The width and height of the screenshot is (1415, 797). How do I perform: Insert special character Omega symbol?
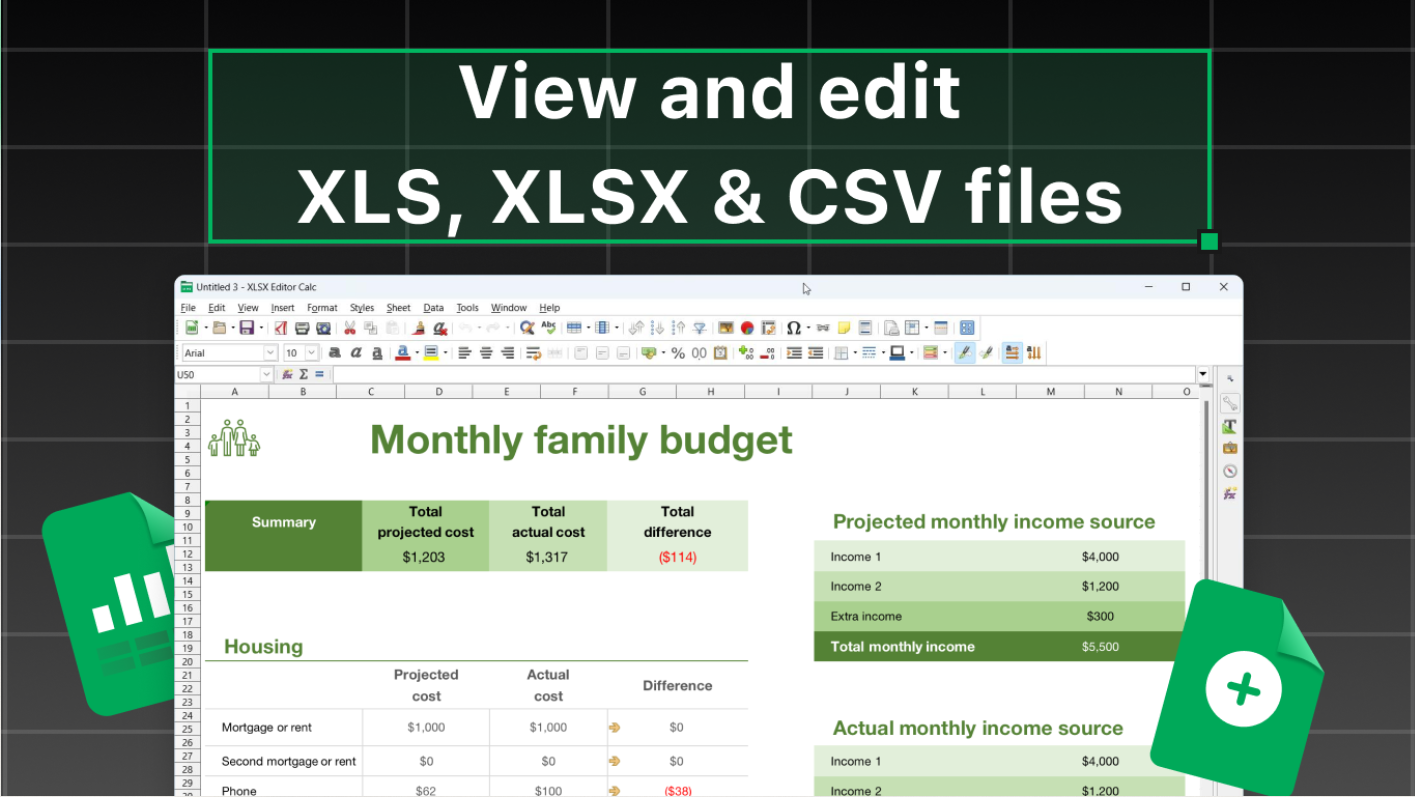tap(793, 328)
